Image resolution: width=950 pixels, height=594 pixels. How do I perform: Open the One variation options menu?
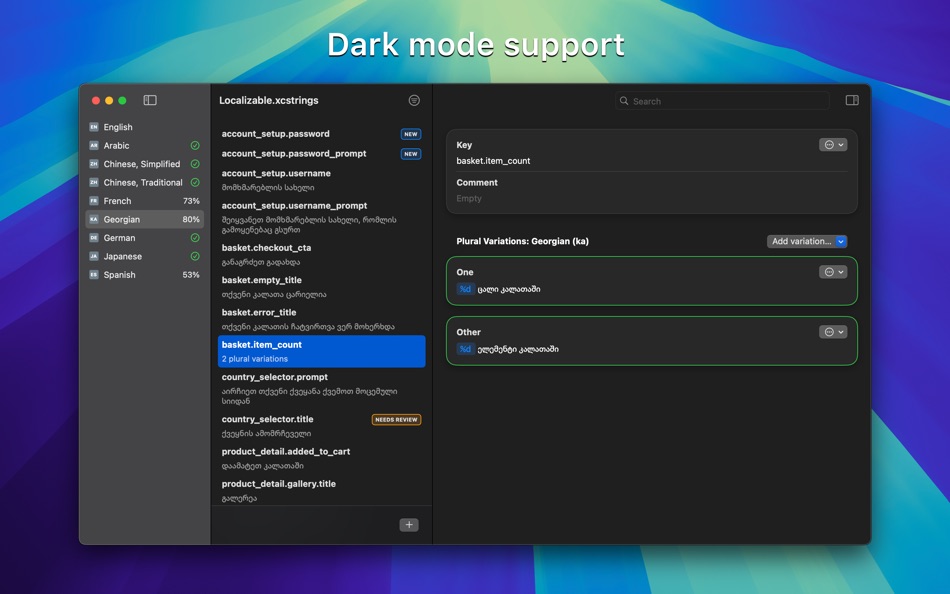tap(833, 272)
